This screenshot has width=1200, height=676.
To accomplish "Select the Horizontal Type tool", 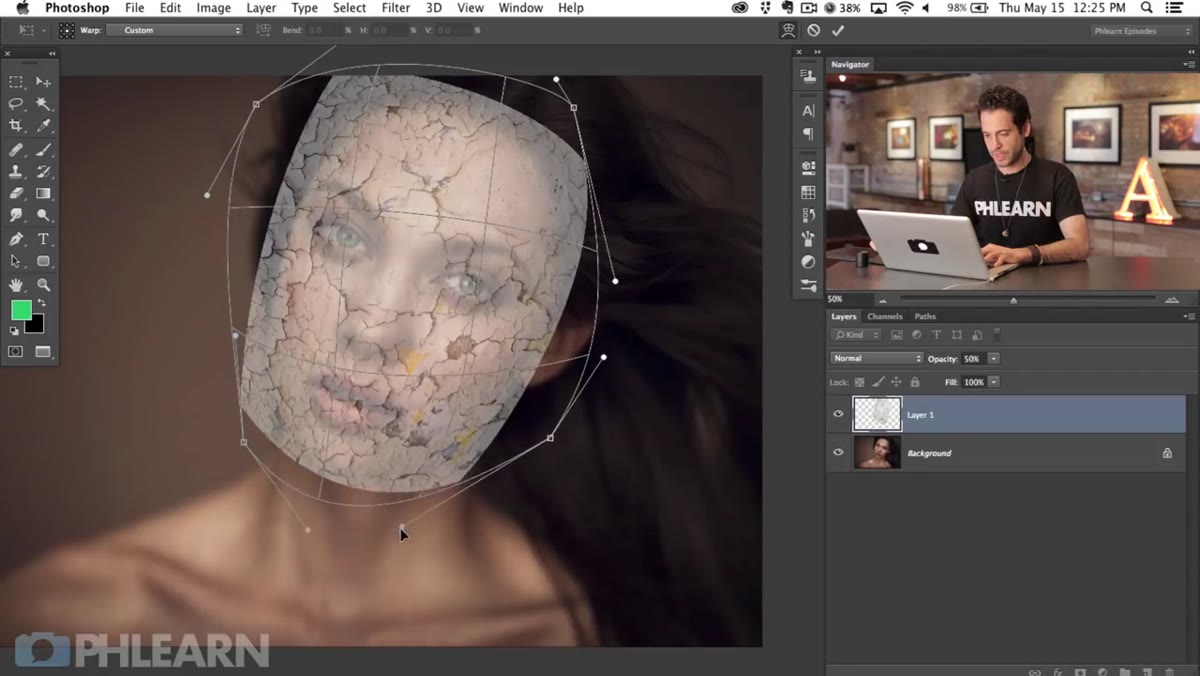I will coord(43,240).
